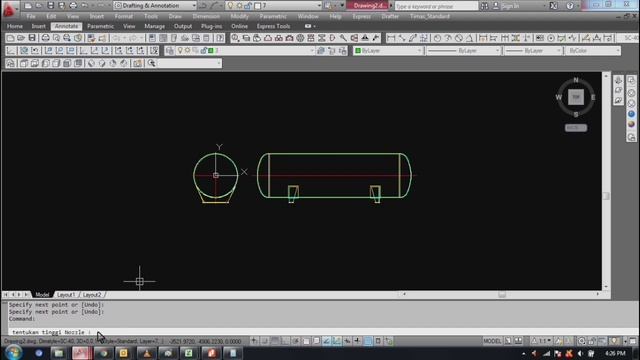Toggle MODEL space button in status bar
Viewport: 640px width, 360px height.
(x=492, y=341)
